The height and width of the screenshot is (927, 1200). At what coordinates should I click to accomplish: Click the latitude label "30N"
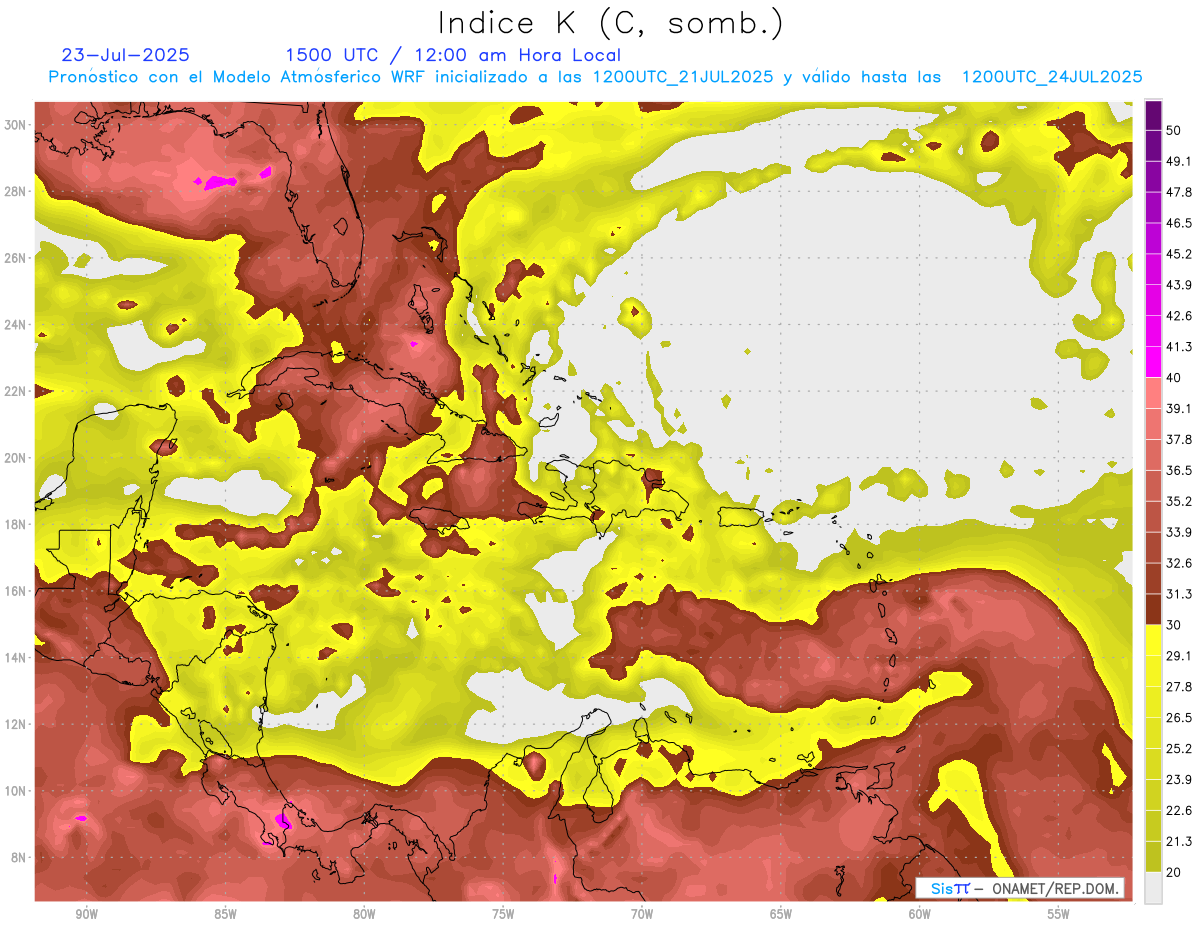tap(16, 125)
